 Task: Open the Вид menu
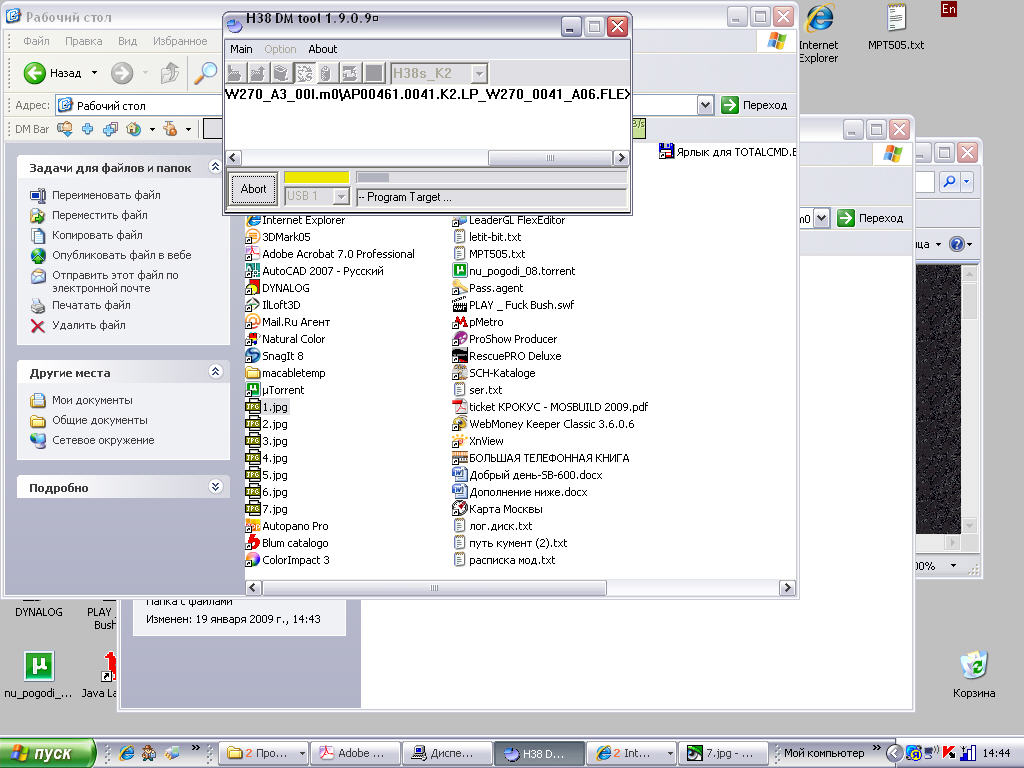(127, 41)
